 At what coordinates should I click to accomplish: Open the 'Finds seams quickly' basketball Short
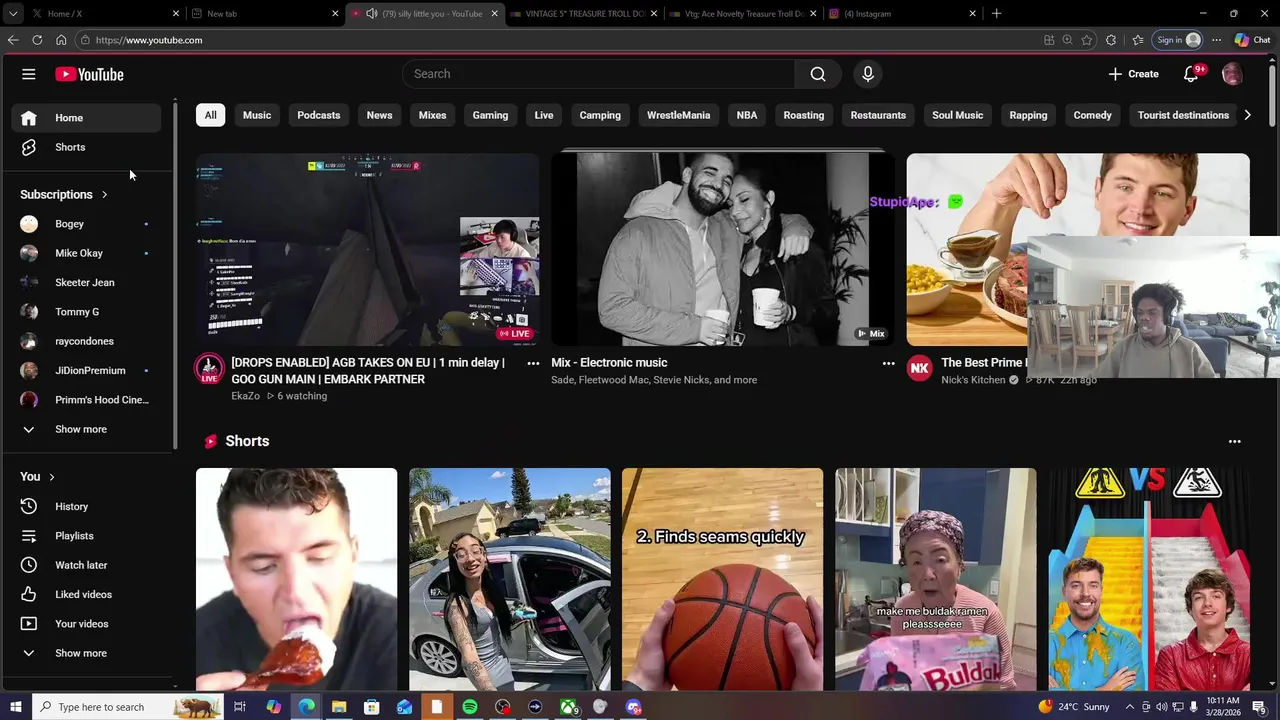722,579
